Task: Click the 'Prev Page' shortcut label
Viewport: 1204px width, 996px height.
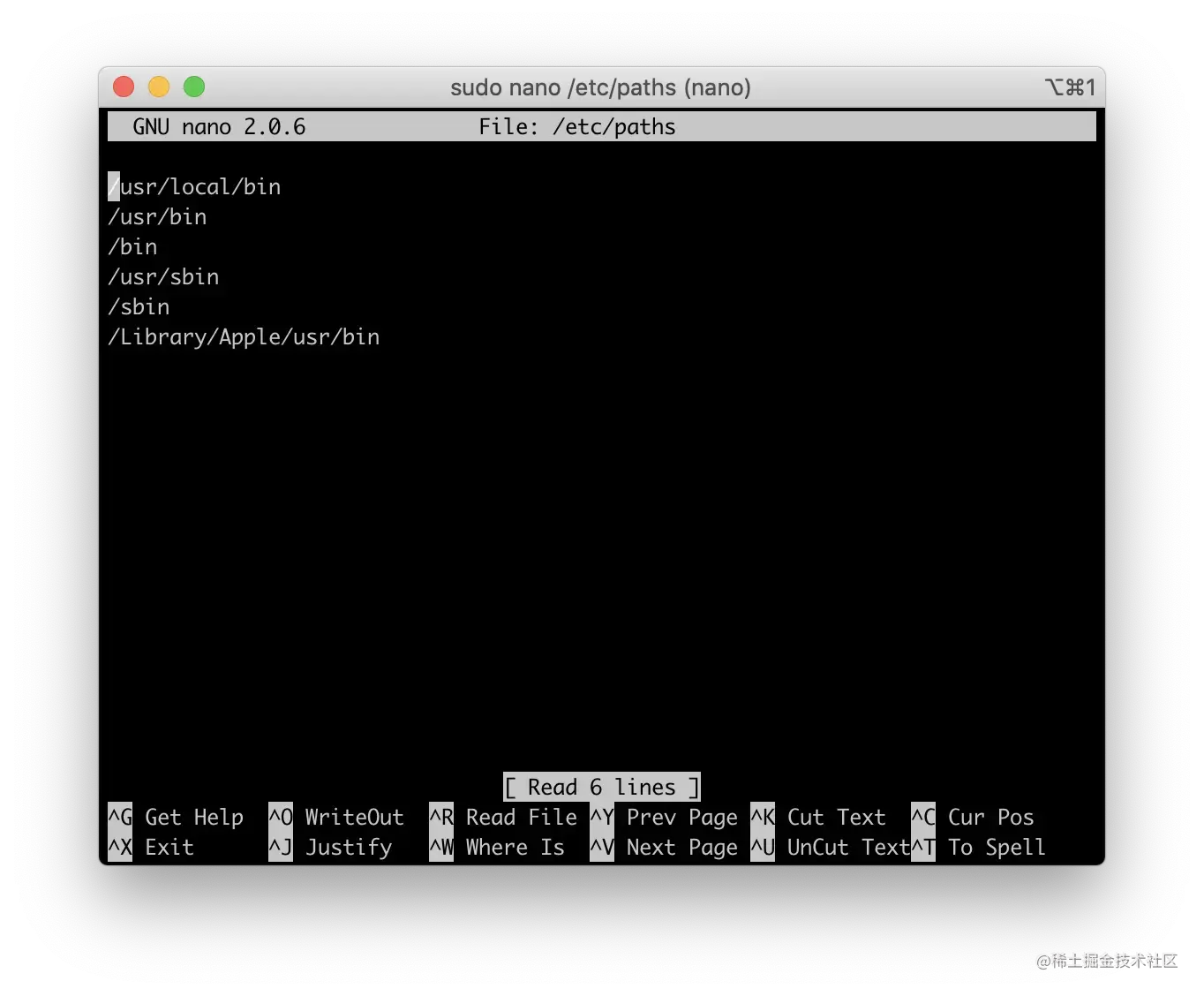Action: pos(682,817)
